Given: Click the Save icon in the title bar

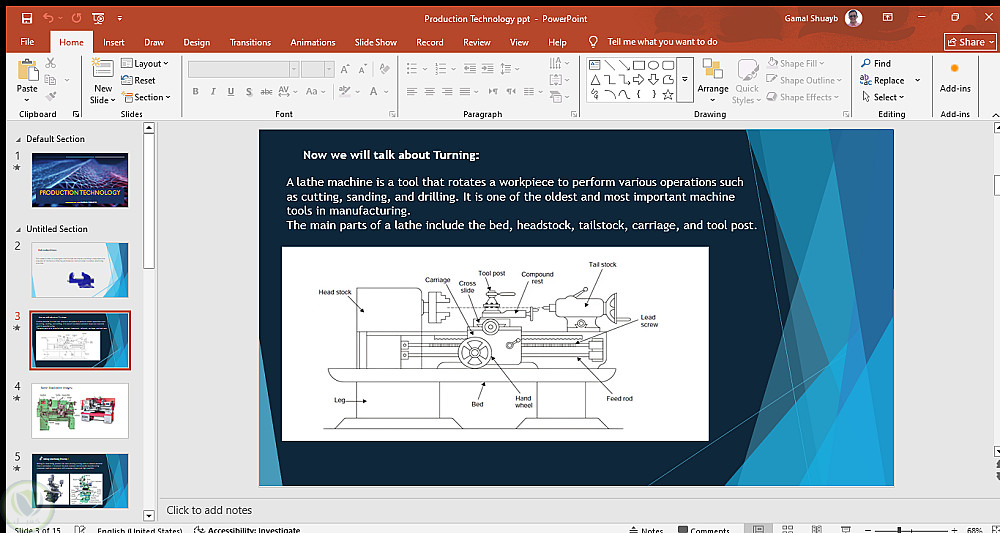Looking at the screenshot, I should point(27,18).
